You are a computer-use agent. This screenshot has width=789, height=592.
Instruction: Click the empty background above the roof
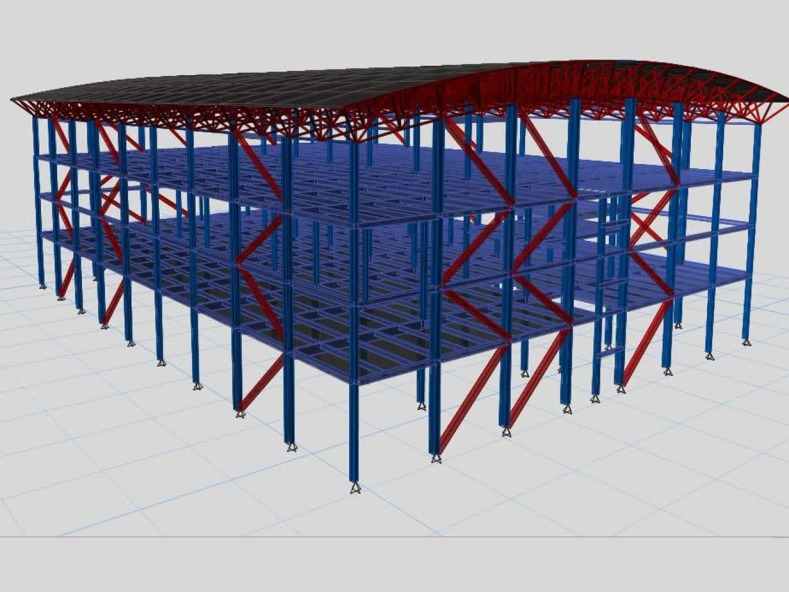pyautogui.click(x=400, y=30)
